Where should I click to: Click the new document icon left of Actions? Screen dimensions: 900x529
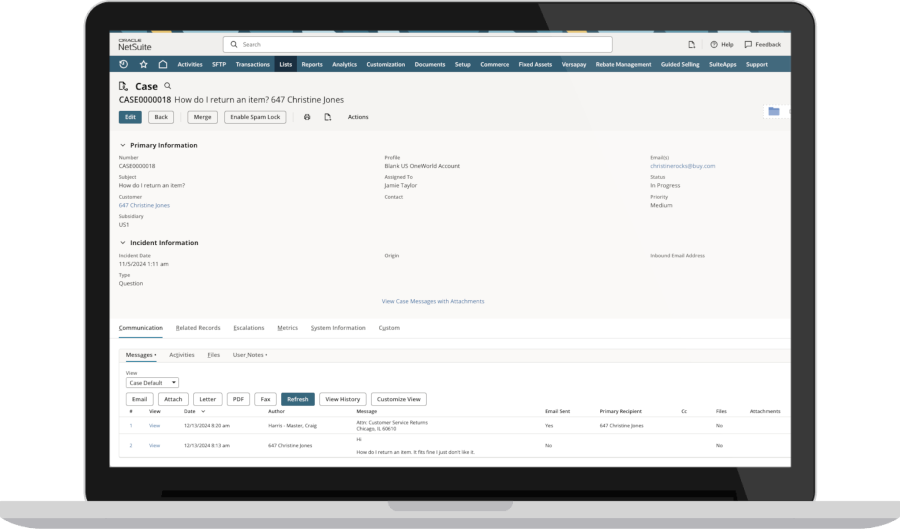pos(327,117)
